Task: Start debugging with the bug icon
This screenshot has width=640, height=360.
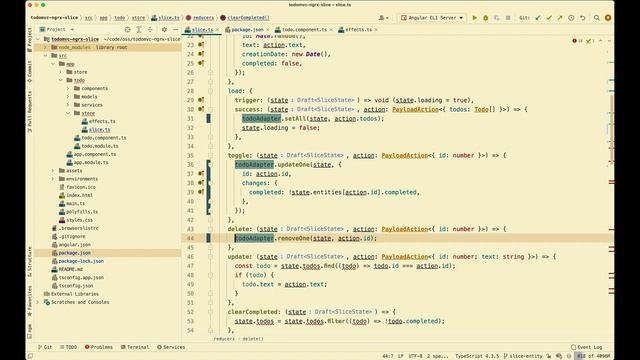Action: click(486, 18)
